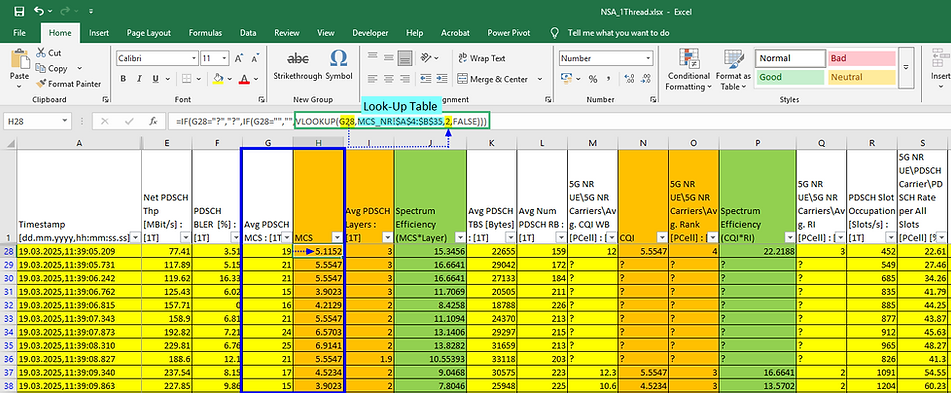Switch to the Insert tab
The width and height of the screenshot is (951, 393).
tap(99, 33)
